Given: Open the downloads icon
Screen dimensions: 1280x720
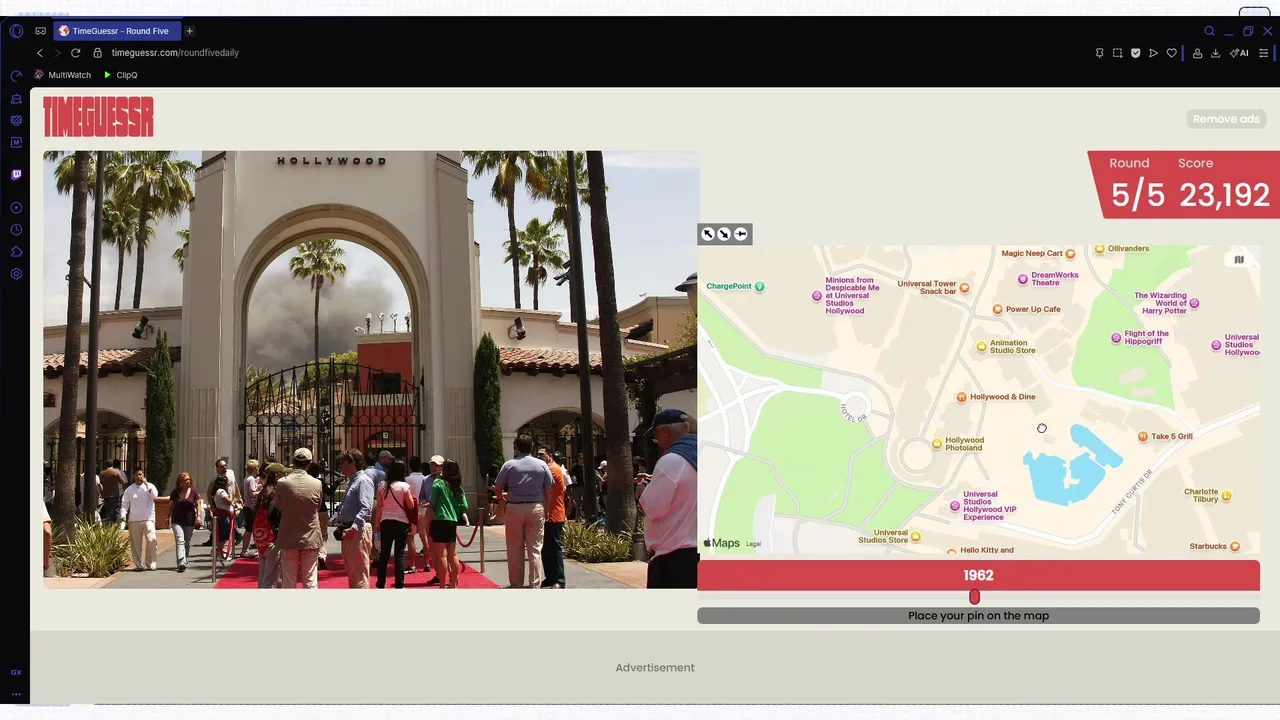Looking at the screenshot, I should 1215,53.
